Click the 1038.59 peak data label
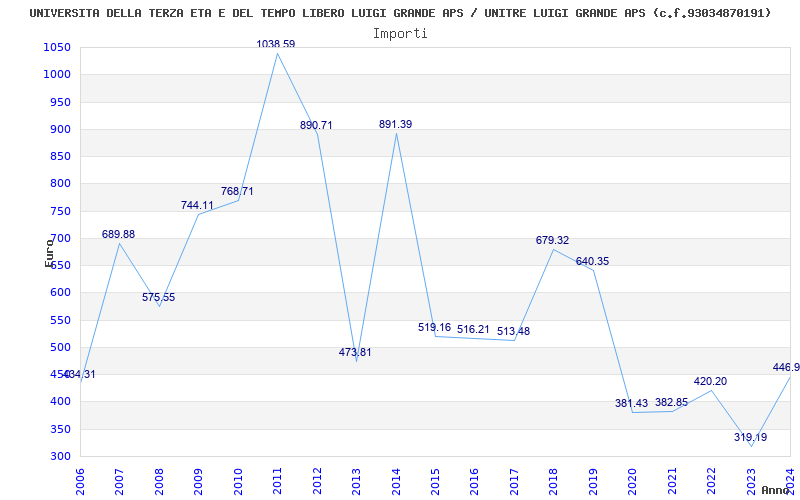 pos(276,44)
